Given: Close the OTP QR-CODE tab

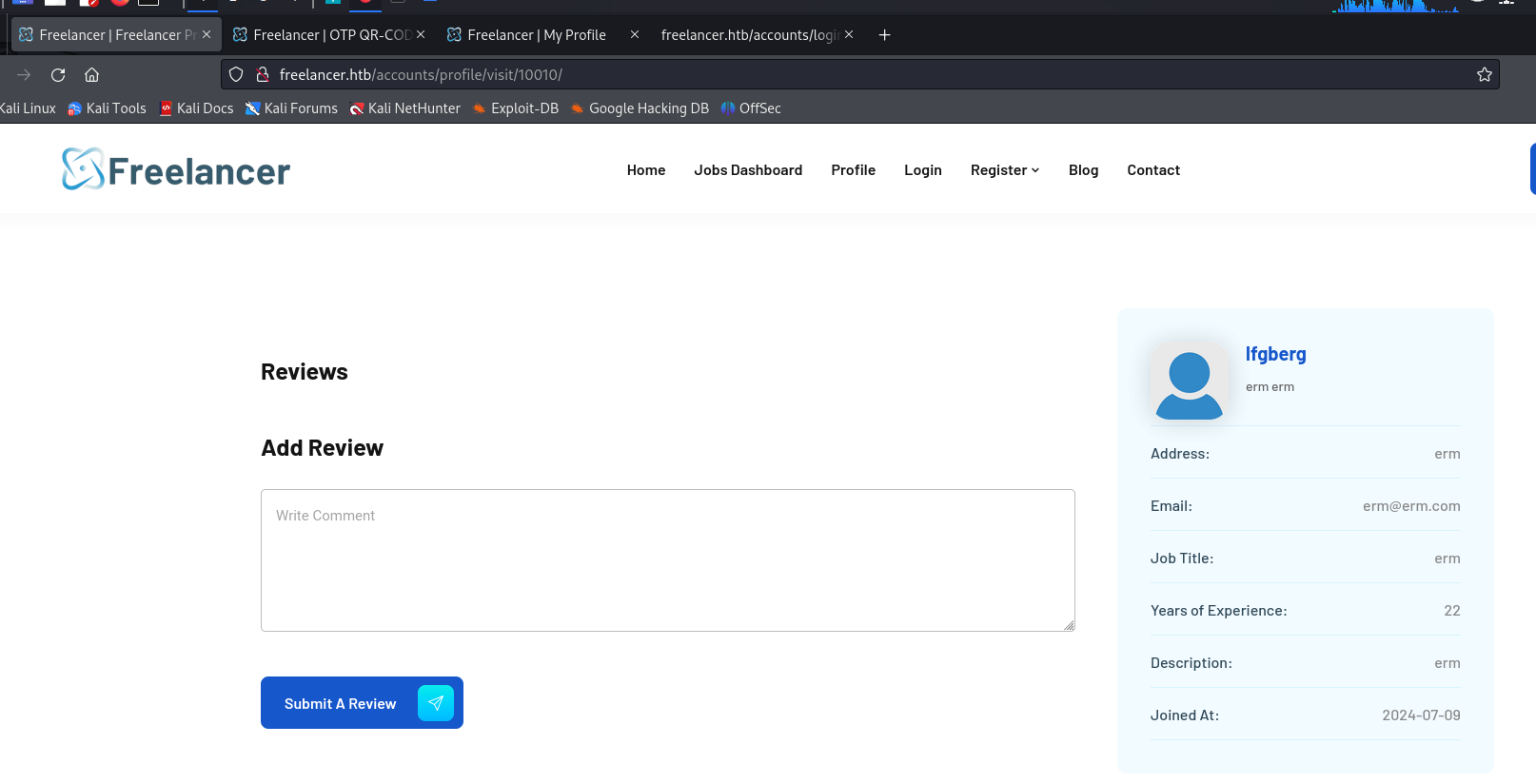Looking at the screenshot, I should 421,35.
